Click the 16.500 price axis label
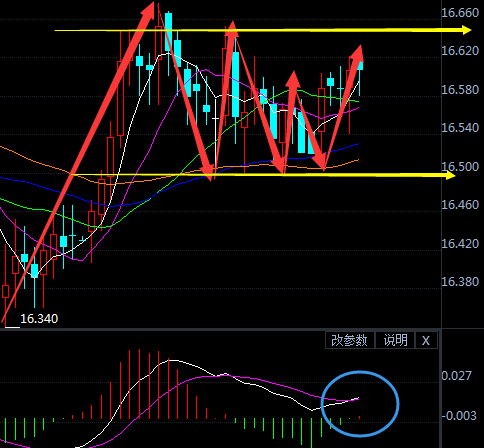The height and width of the screenshot is (448, 484). 460,166
